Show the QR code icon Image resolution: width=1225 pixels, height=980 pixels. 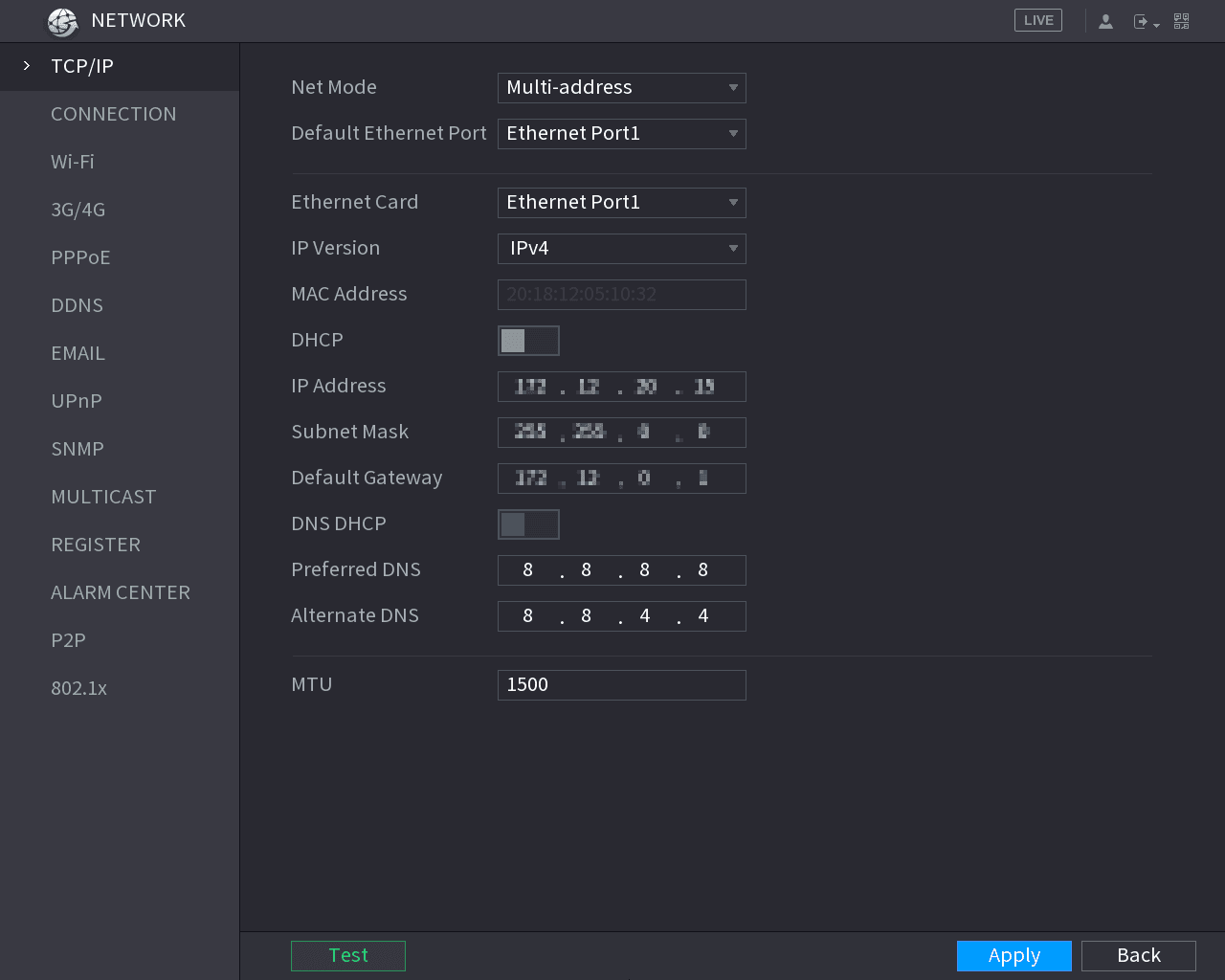point(1182,21)
